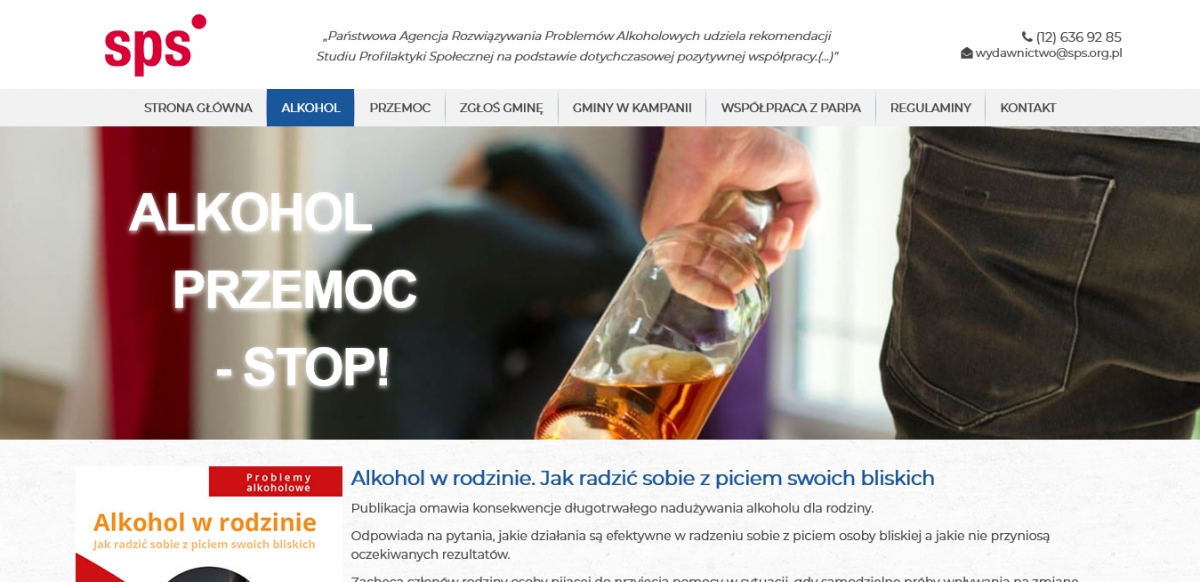Click the phone number (12) 636 92 85
The height and width of the screenshot is (582, 1200).
(1079, 37)
